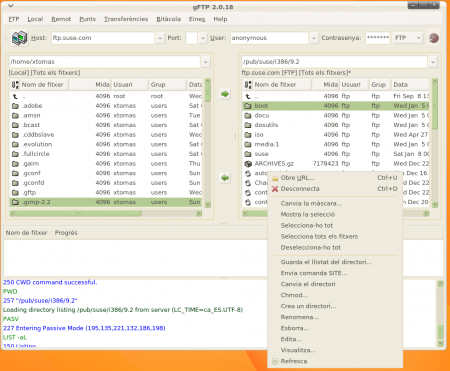450x371 pixels.
Task: Select the .fullcircle row in local list
Action: (x=106, y=154)
